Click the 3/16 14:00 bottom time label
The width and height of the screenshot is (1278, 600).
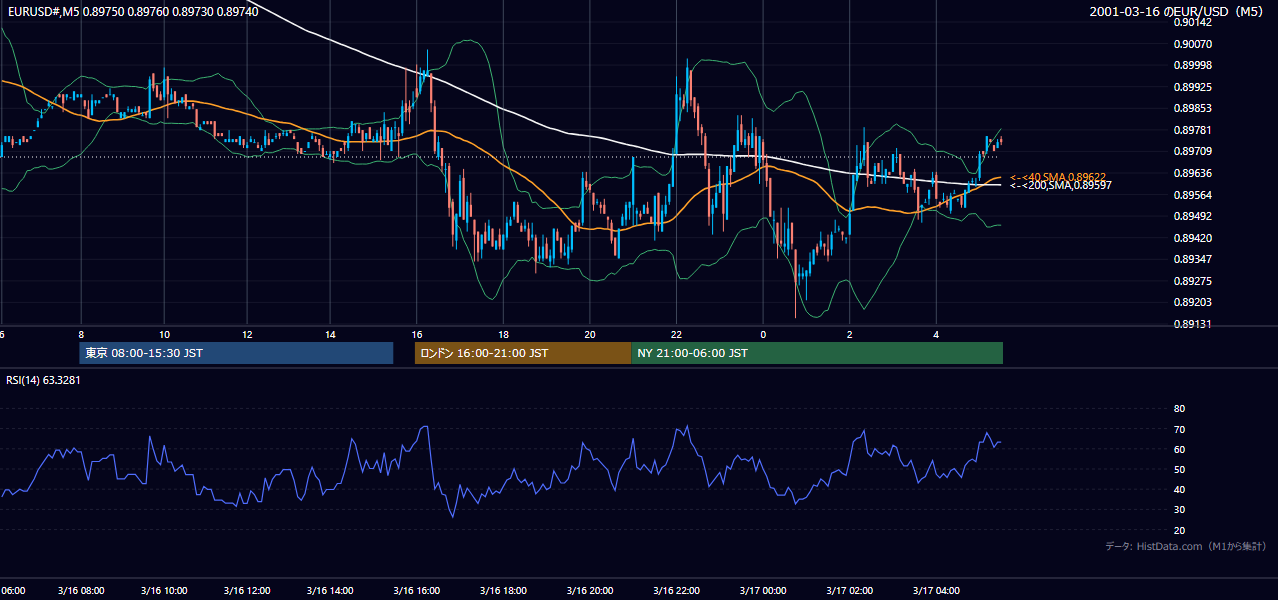[330, 591]
